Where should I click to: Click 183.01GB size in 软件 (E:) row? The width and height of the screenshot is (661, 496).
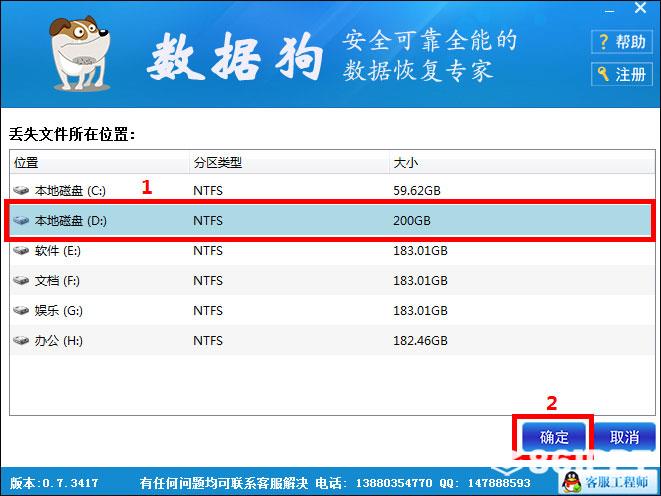pos(420,250)
